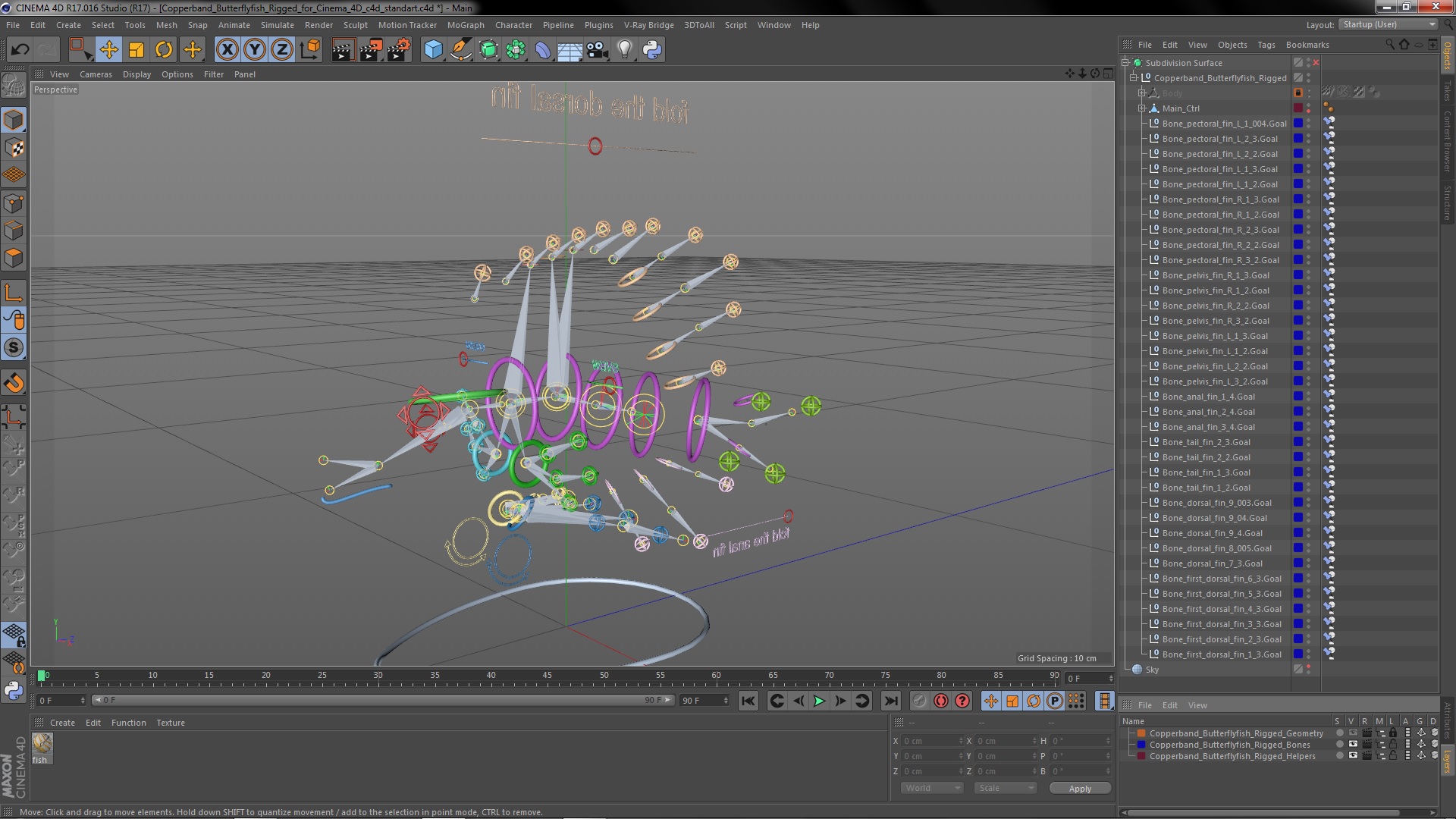Expand the Body object node
Viewport: 1456px width, 819px height.
point(1141,93)
